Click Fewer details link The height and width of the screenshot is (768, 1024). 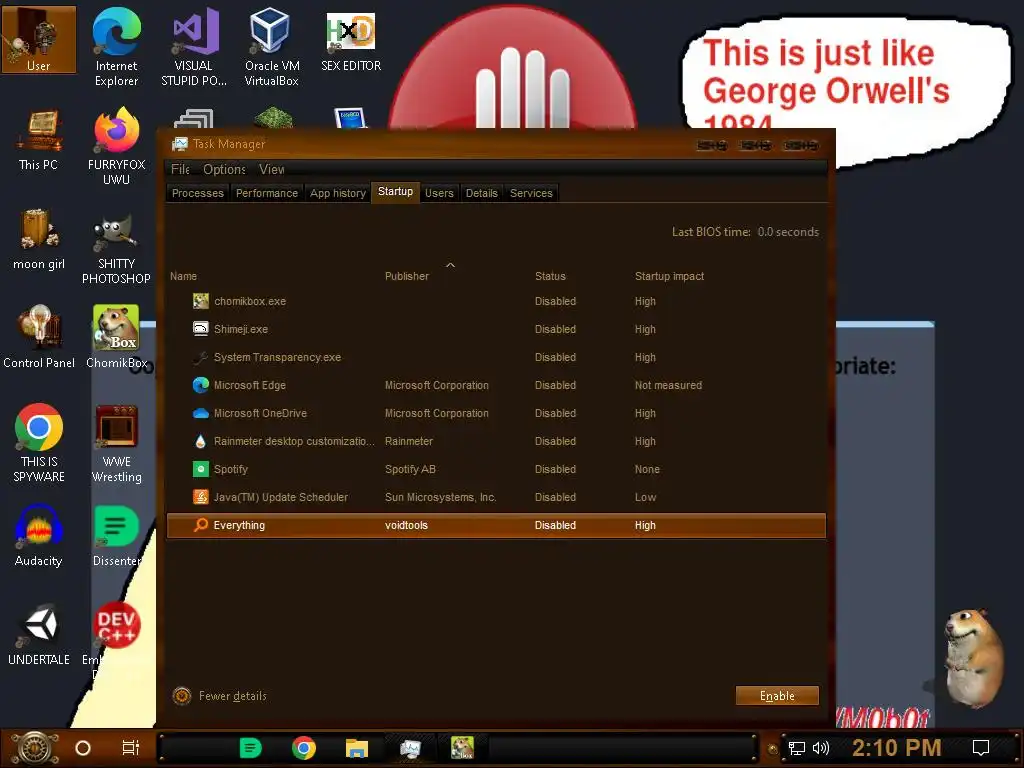click(x=232, y=696)
